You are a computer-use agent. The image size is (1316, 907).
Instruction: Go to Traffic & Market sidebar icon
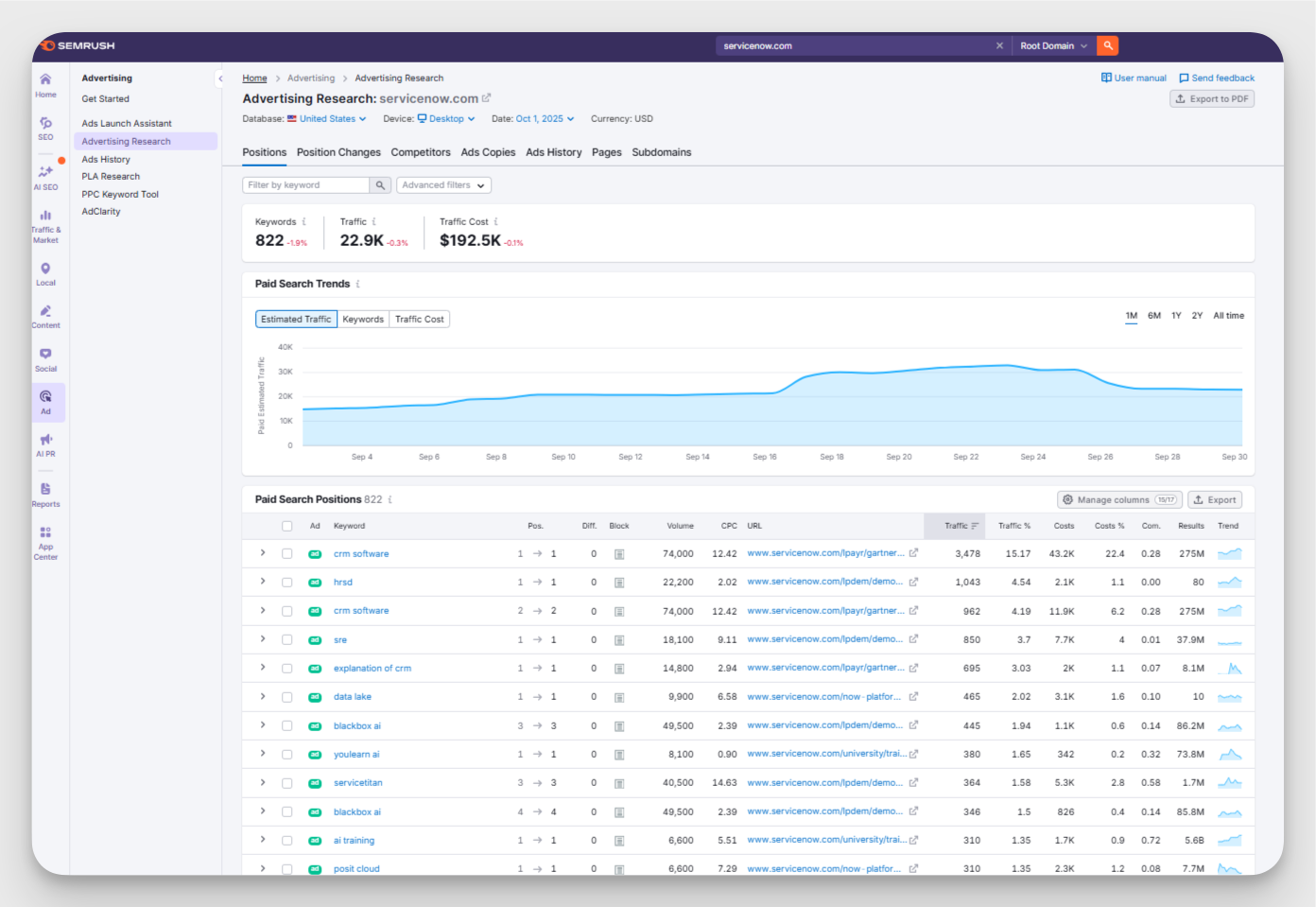pyautogui.click(x=45, y=227)
